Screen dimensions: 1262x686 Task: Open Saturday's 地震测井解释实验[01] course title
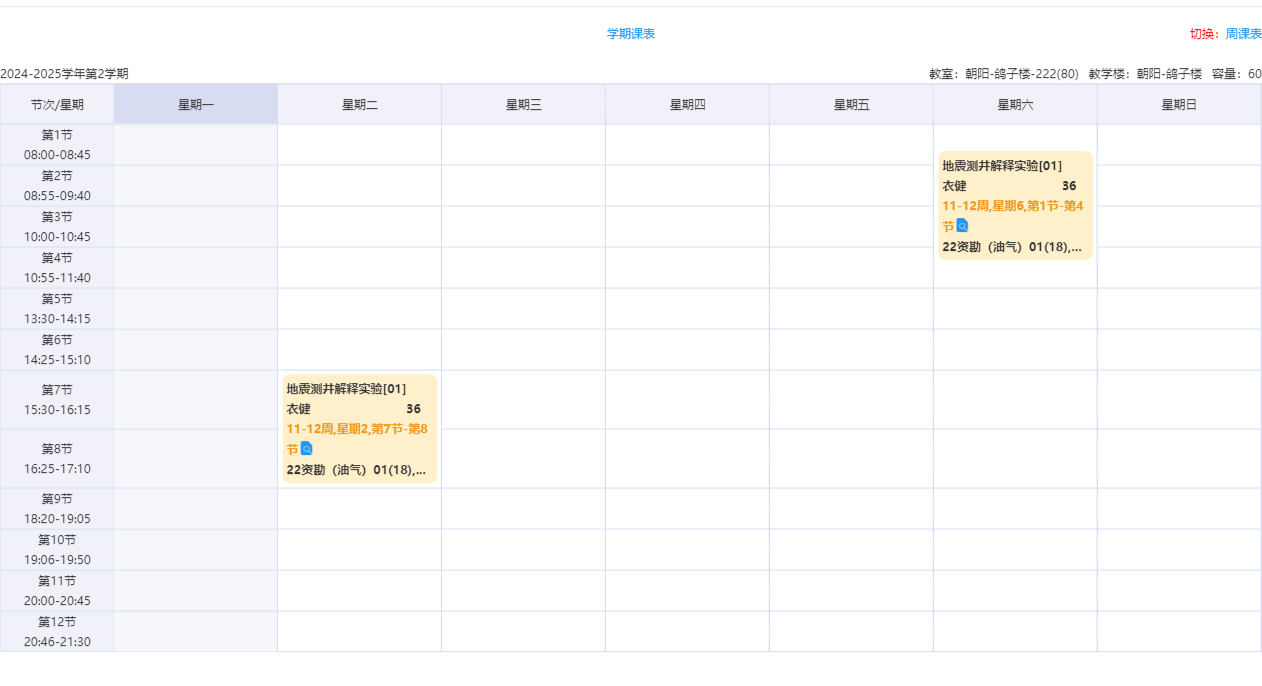[x=1002, y=166]
